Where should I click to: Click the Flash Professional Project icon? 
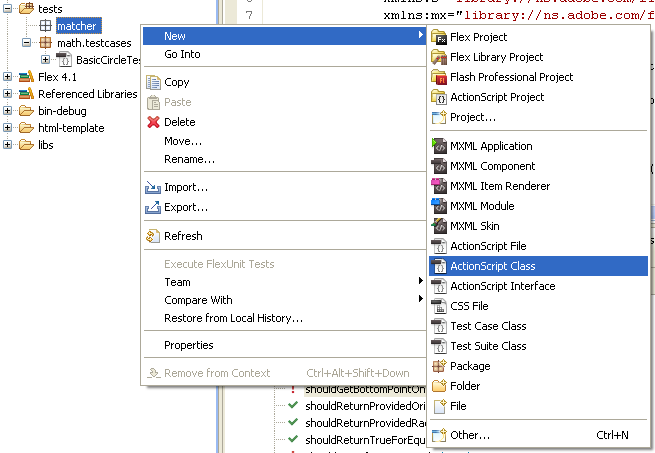(x=439, y=77)
